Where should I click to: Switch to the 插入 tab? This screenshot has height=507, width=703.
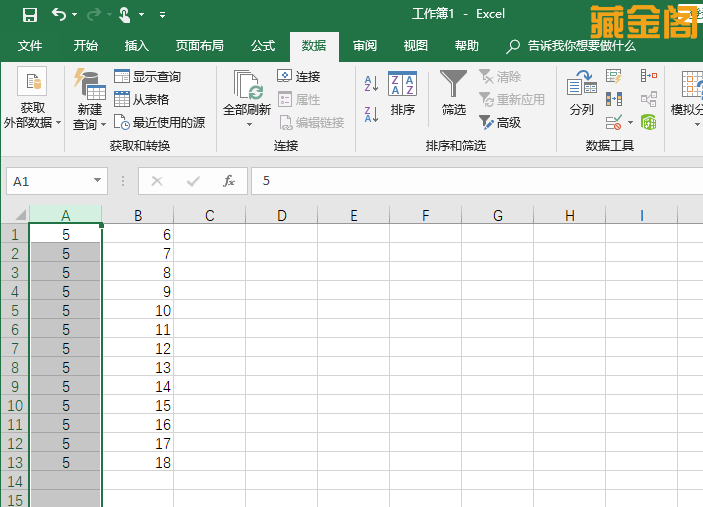coord(136,46)
